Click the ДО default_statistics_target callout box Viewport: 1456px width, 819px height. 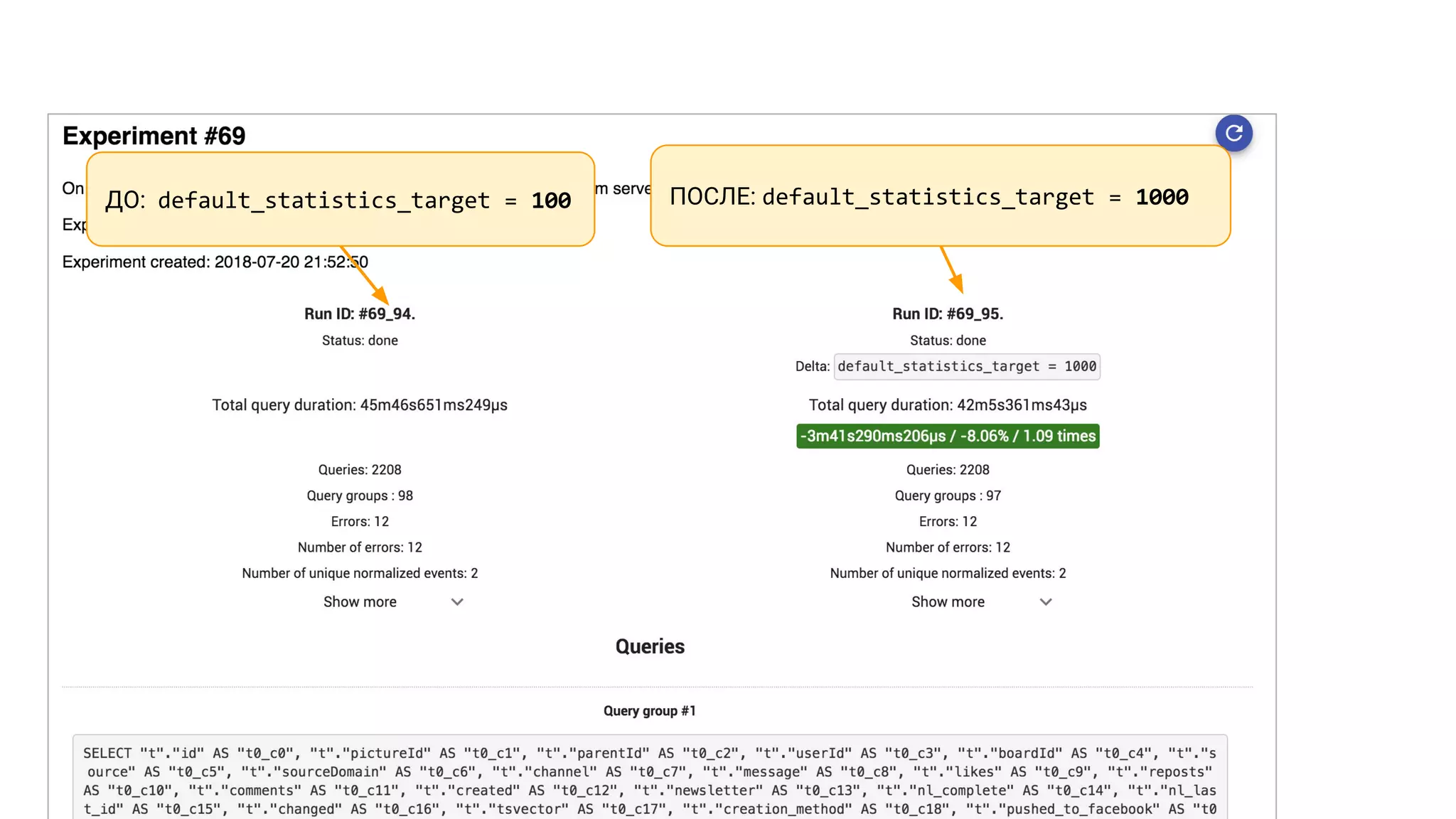340,200
